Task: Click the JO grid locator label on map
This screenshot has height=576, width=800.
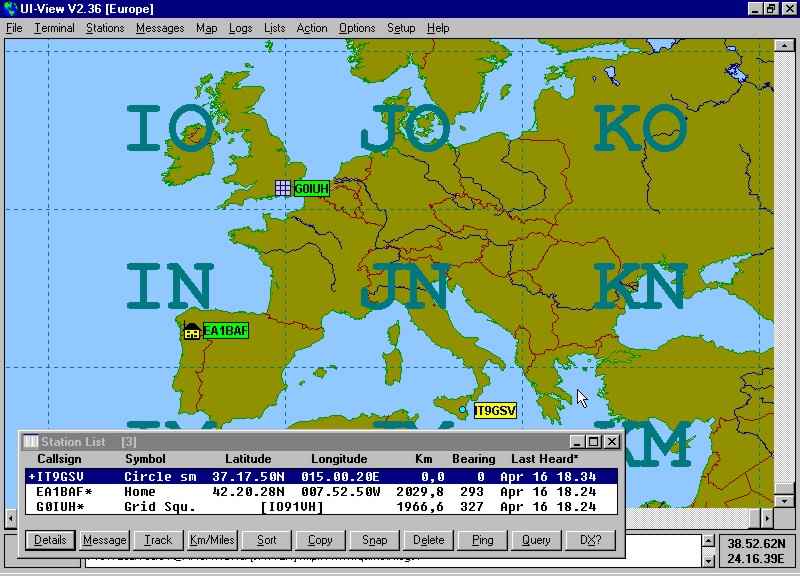Action: point(406,128)
